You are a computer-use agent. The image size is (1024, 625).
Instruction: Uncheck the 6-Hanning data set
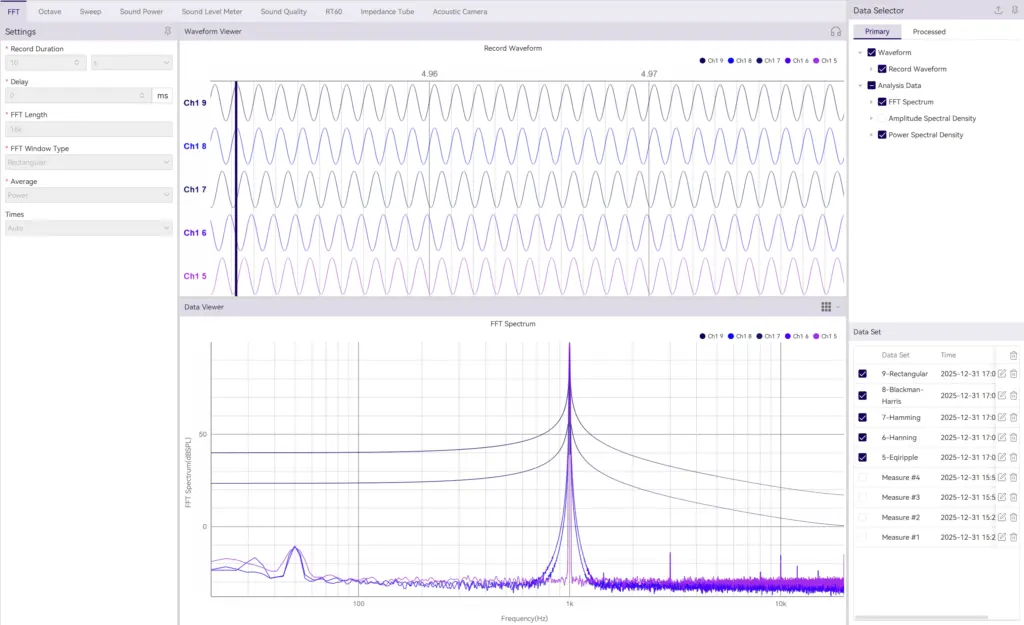[x=862, y=438]
